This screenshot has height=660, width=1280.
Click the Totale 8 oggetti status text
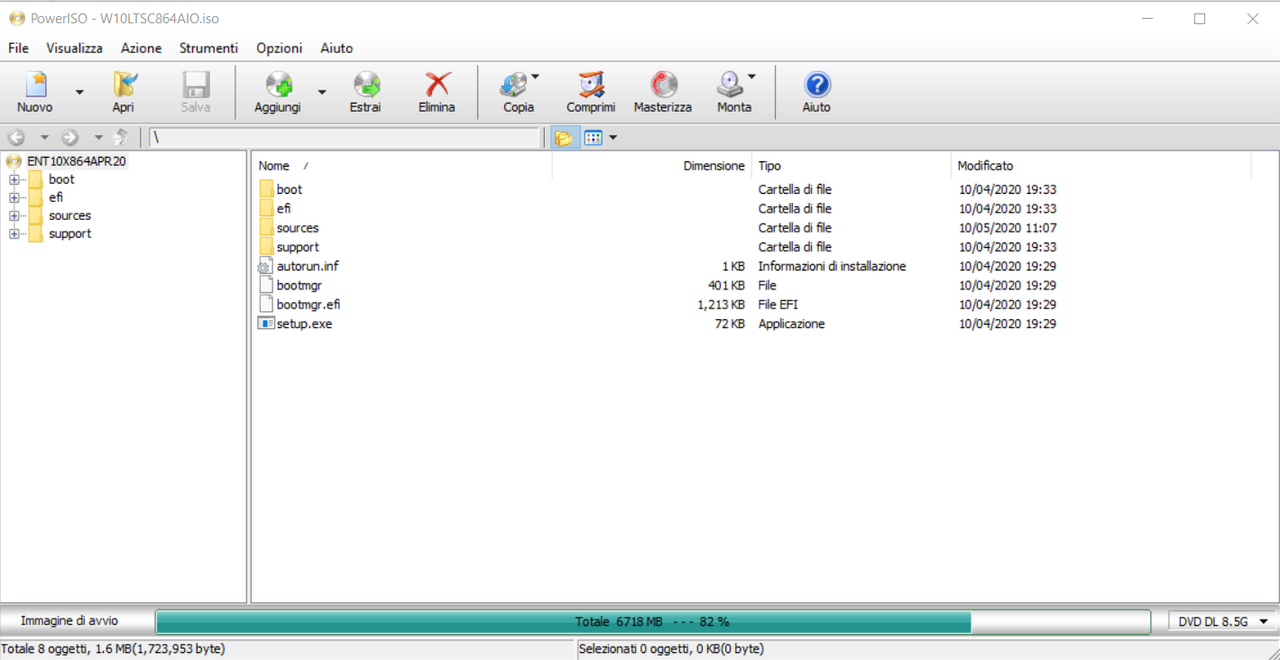[113, 649]
